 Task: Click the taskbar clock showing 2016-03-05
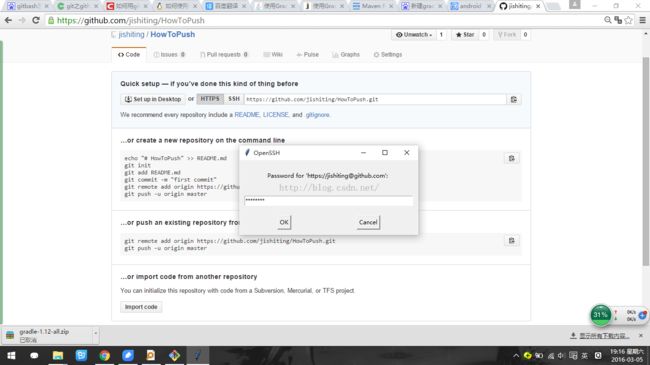point(626,355)
